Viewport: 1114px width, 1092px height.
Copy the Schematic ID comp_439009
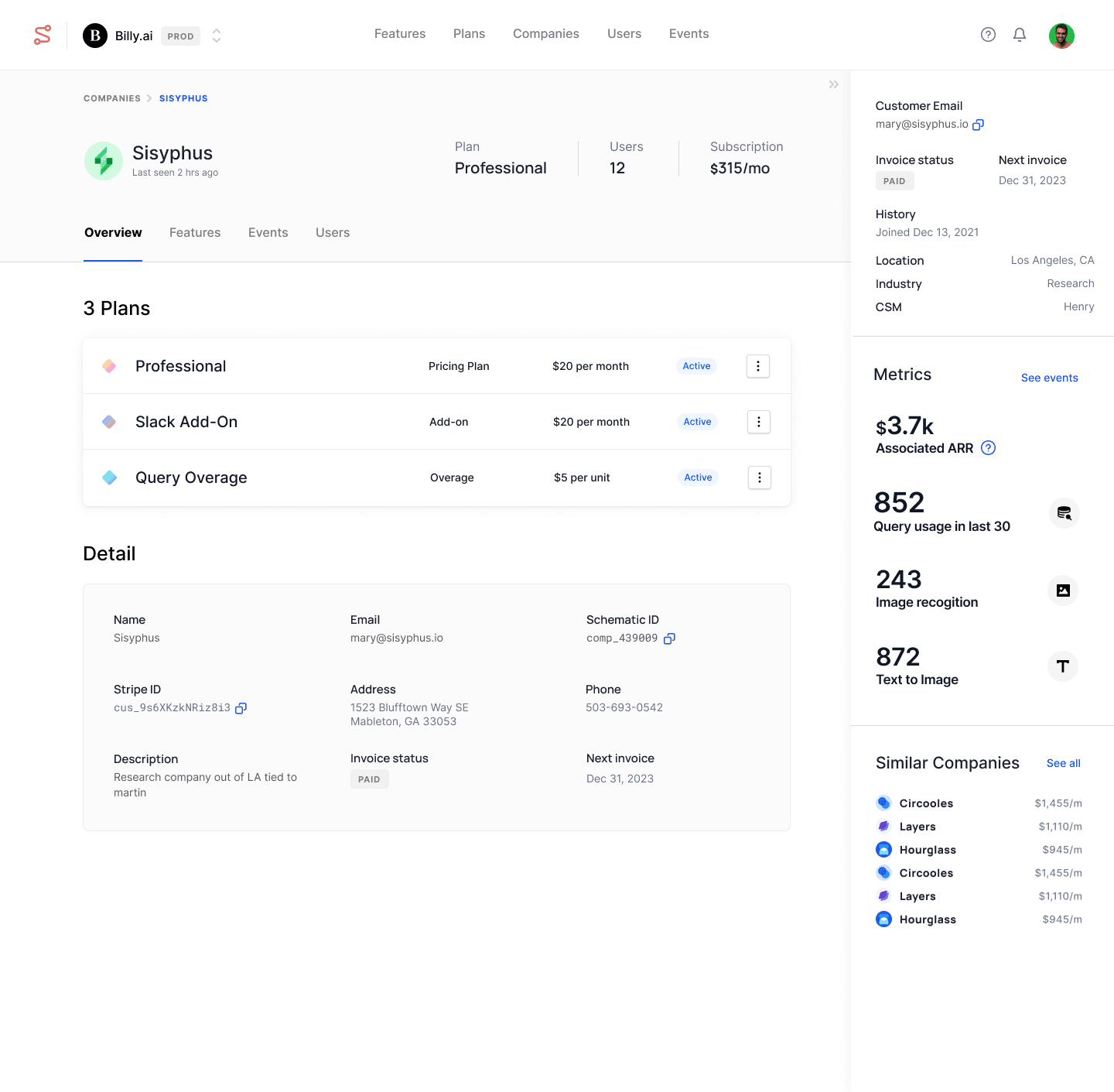(x=669, y=638)
